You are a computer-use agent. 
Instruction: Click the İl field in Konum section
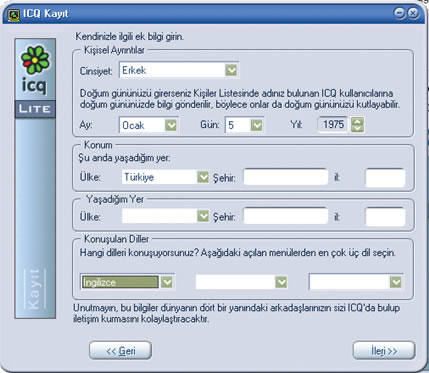(385, 178)
